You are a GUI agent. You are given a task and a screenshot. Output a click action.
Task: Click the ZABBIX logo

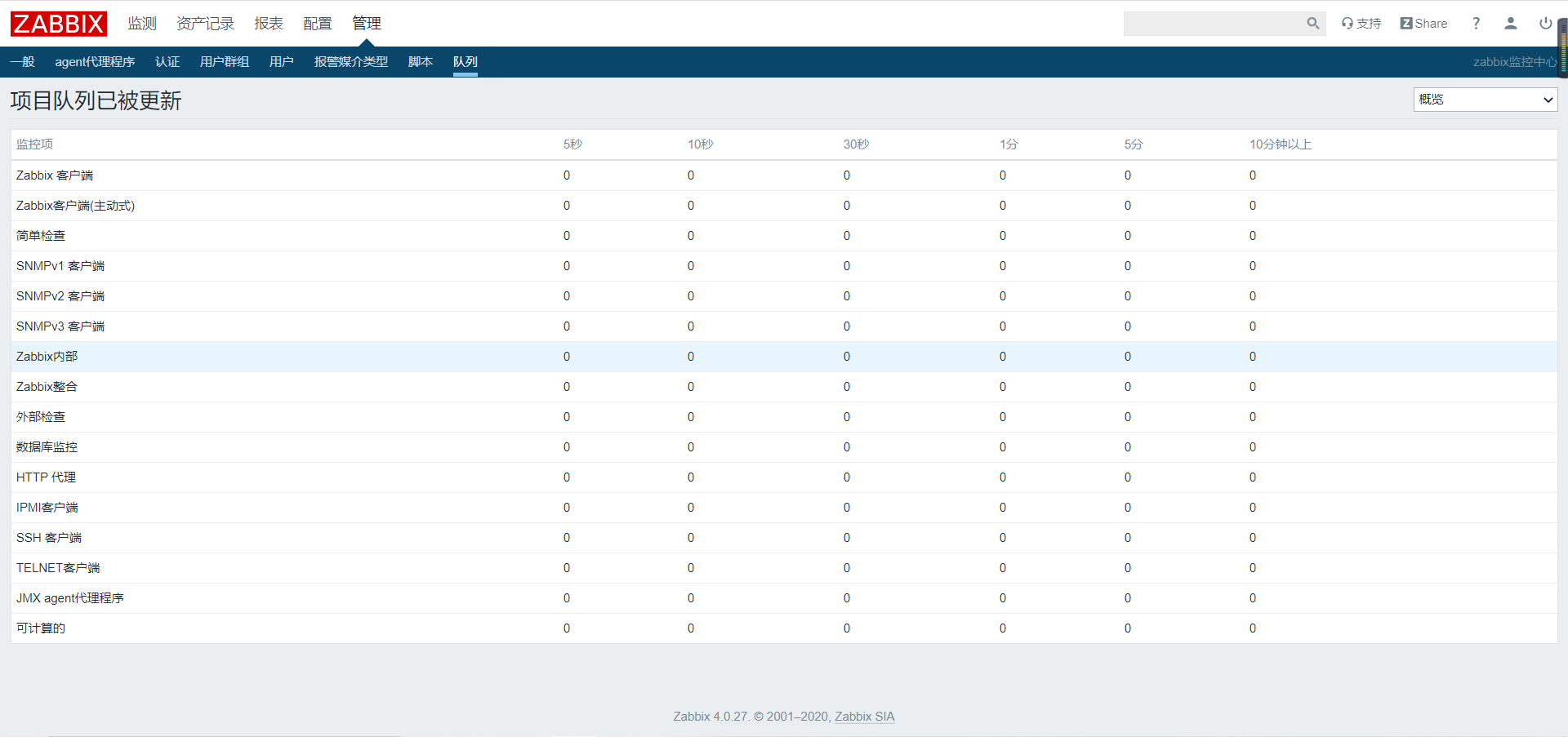59,24
